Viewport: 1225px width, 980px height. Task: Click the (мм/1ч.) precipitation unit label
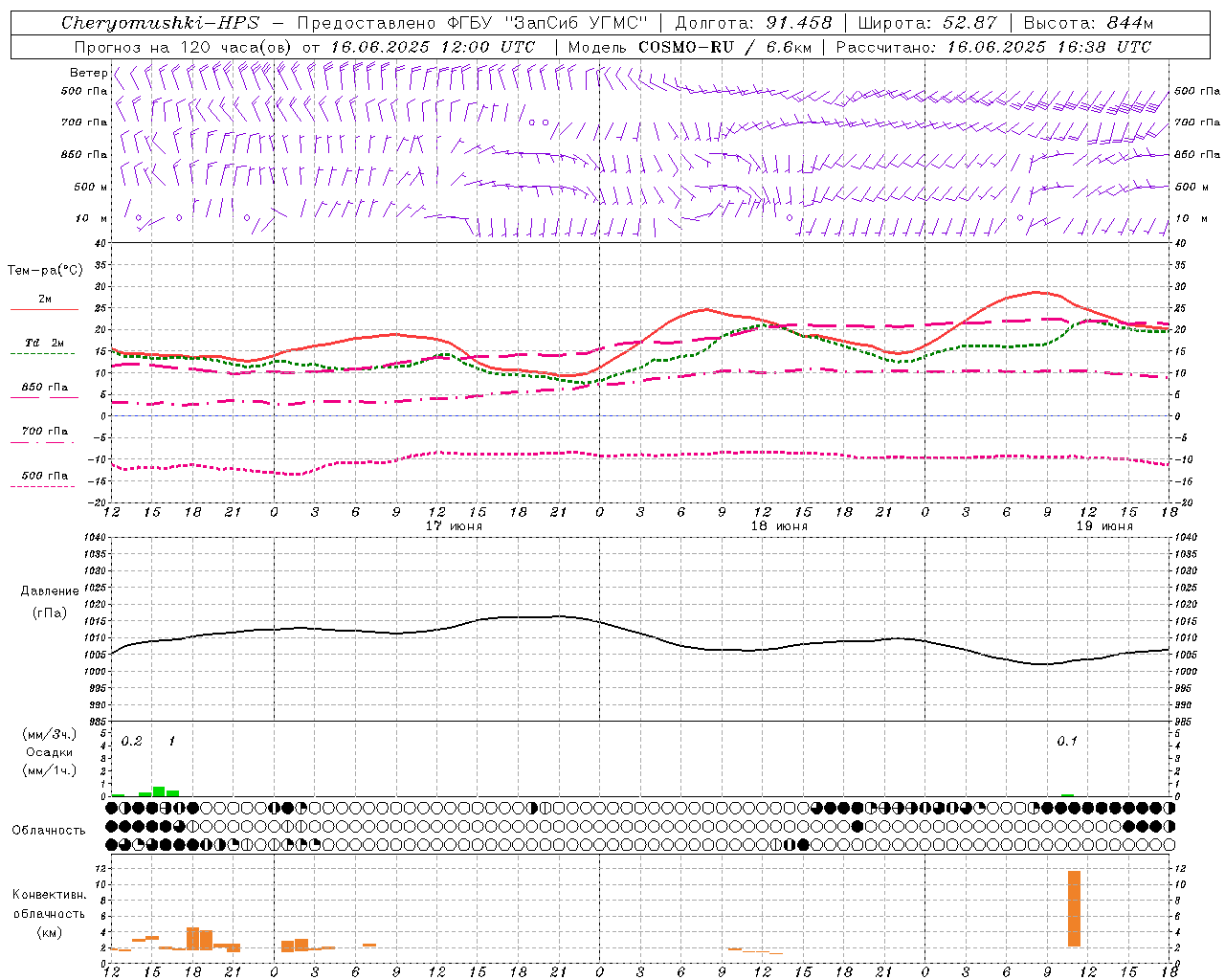tap(50, 770)
